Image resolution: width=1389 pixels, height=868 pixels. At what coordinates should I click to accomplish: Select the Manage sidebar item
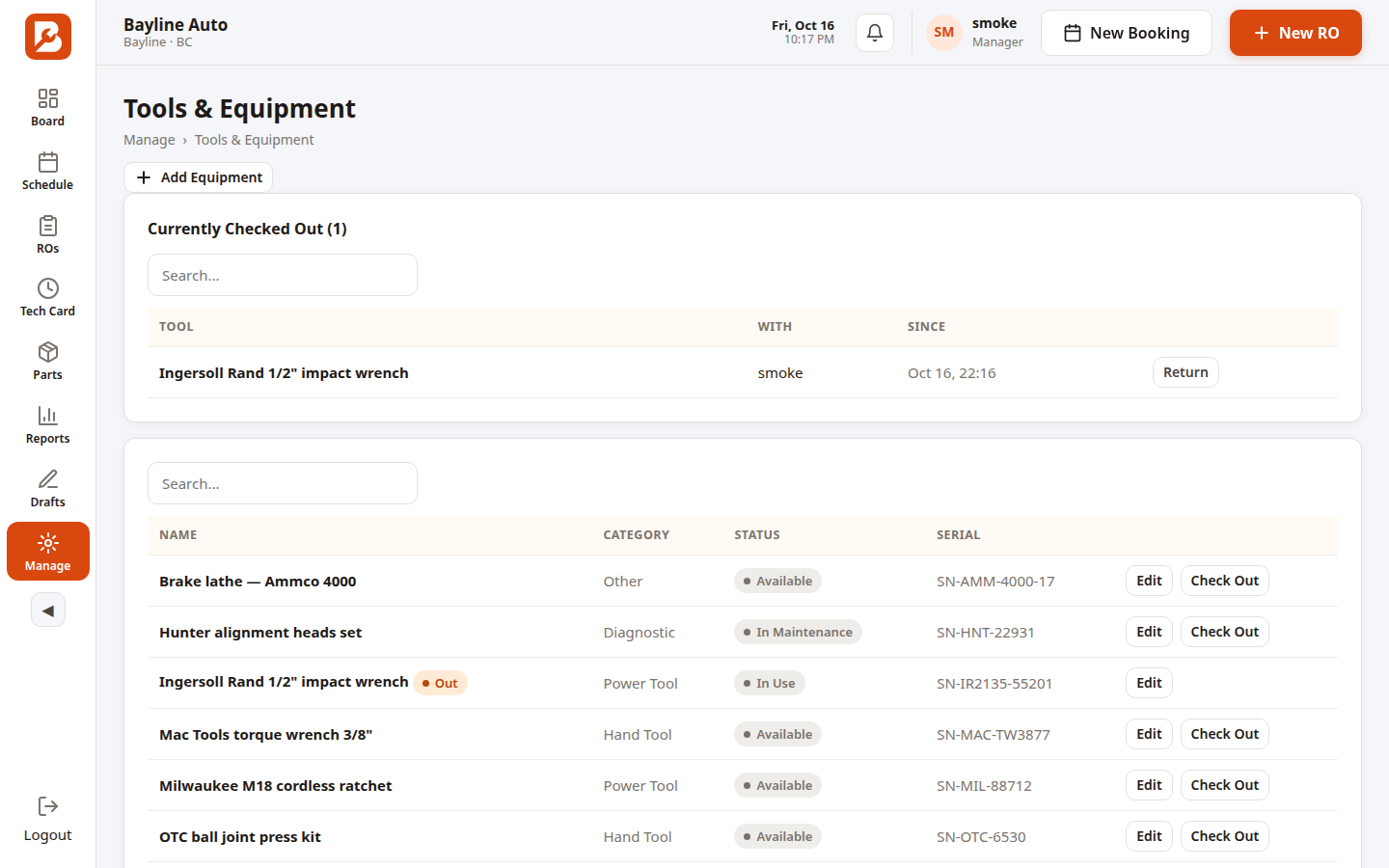48,552
